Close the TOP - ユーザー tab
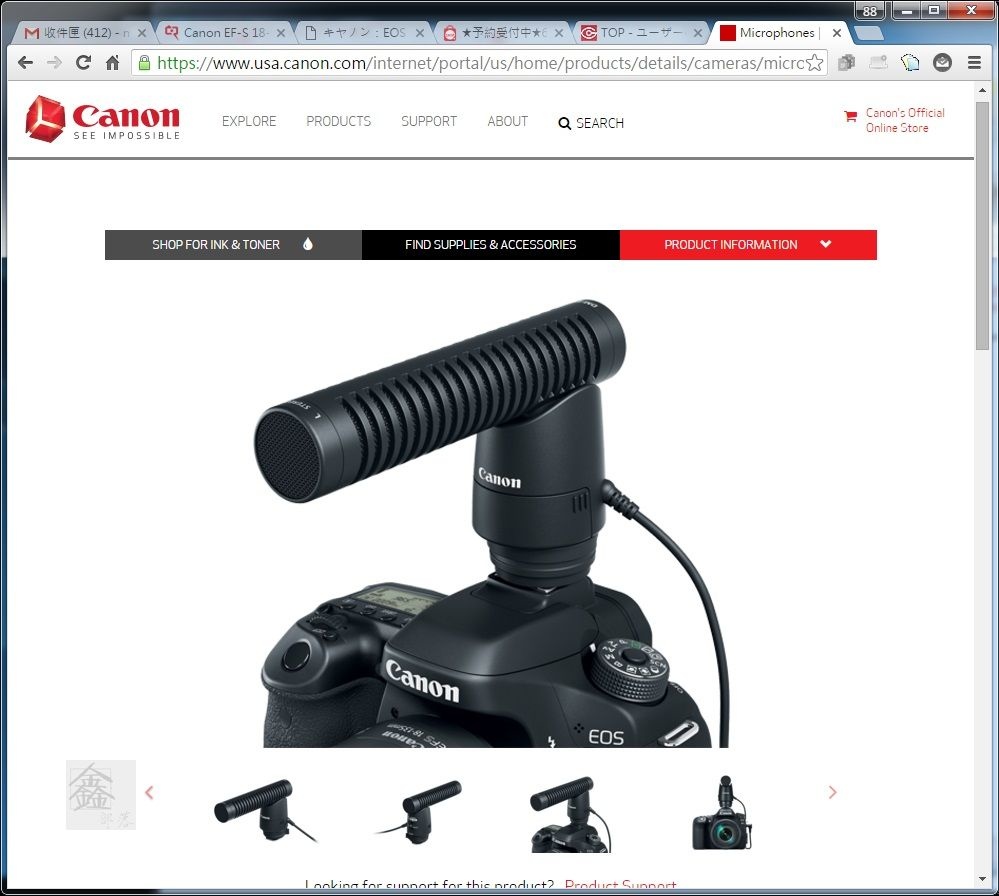 [698, 33]
